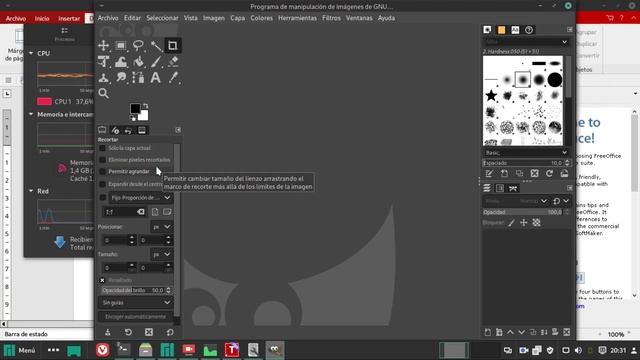
Task: Set portrait orientation for crop ratio
Action: [155, 212]
